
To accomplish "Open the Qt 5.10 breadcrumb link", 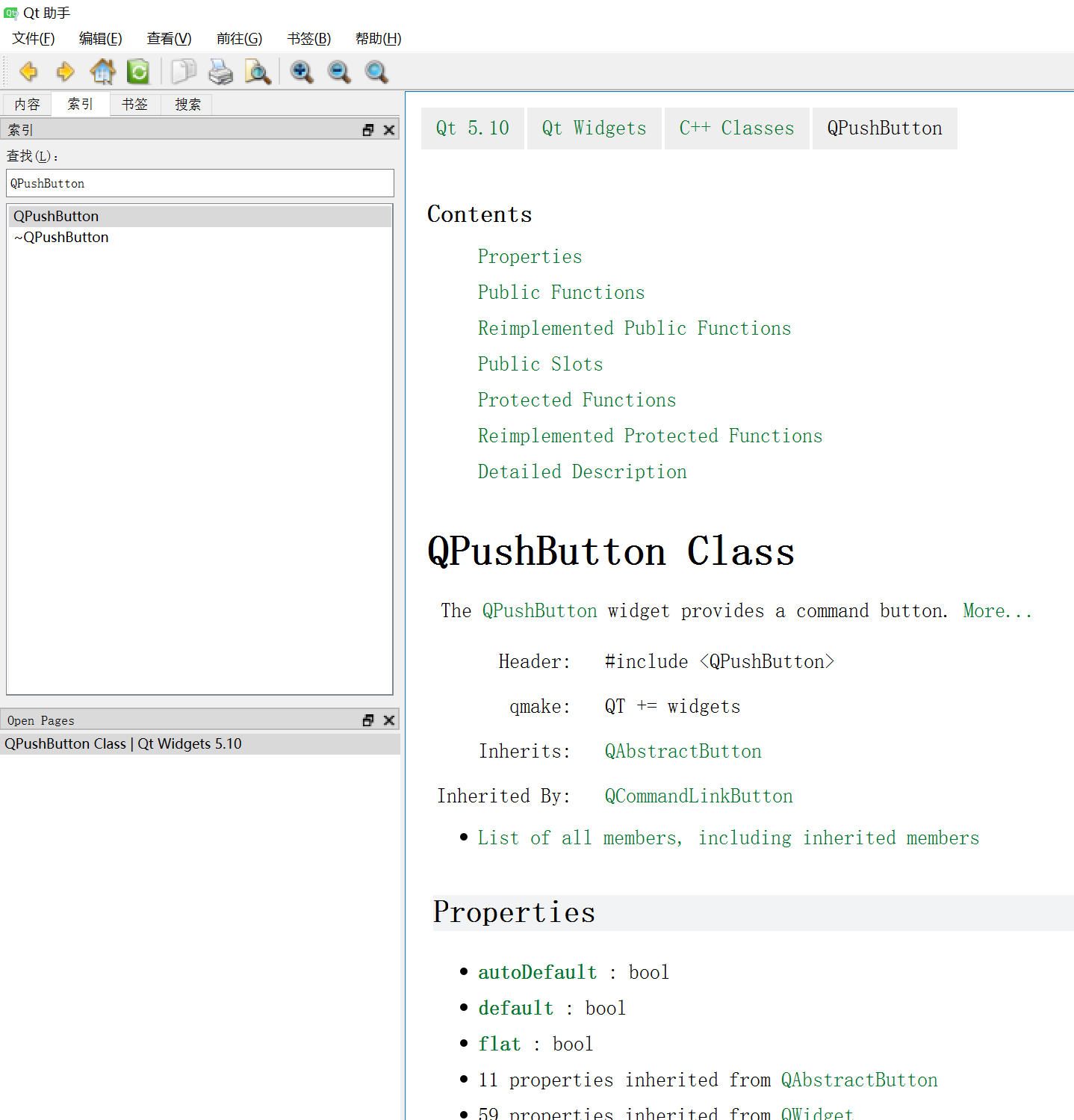I will coord(473,129).
